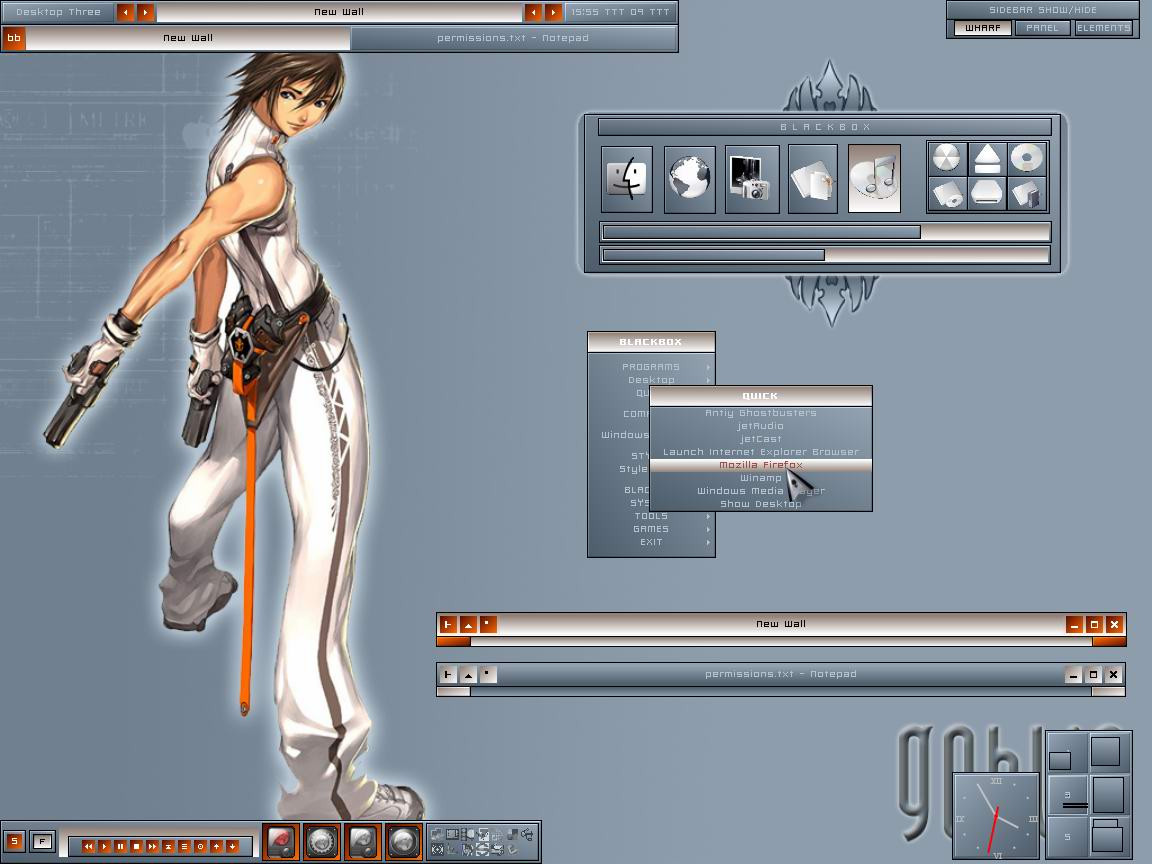Select pager cell labeled 3
Image resolution: width=1152 pixels, height=864 pixels.
click(x=1068, y=795)
